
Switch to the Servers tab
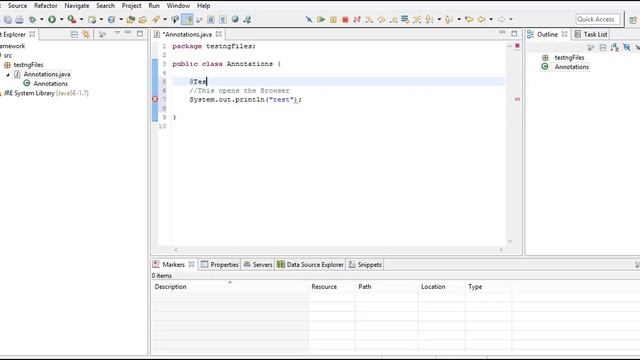coord(258,264)
